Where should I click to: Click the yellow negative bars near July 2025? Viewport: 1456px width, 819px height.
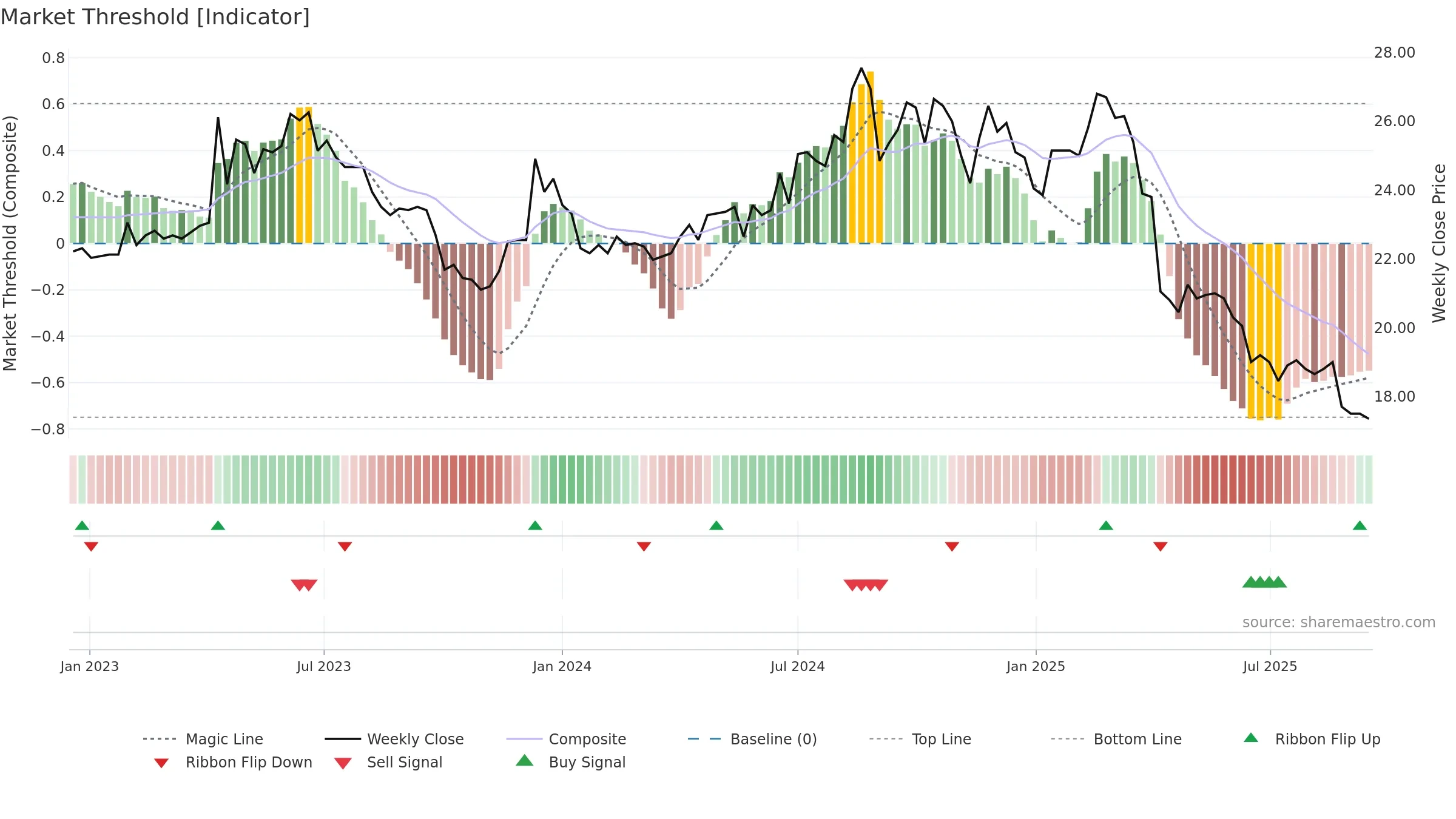pos(1265,331)
